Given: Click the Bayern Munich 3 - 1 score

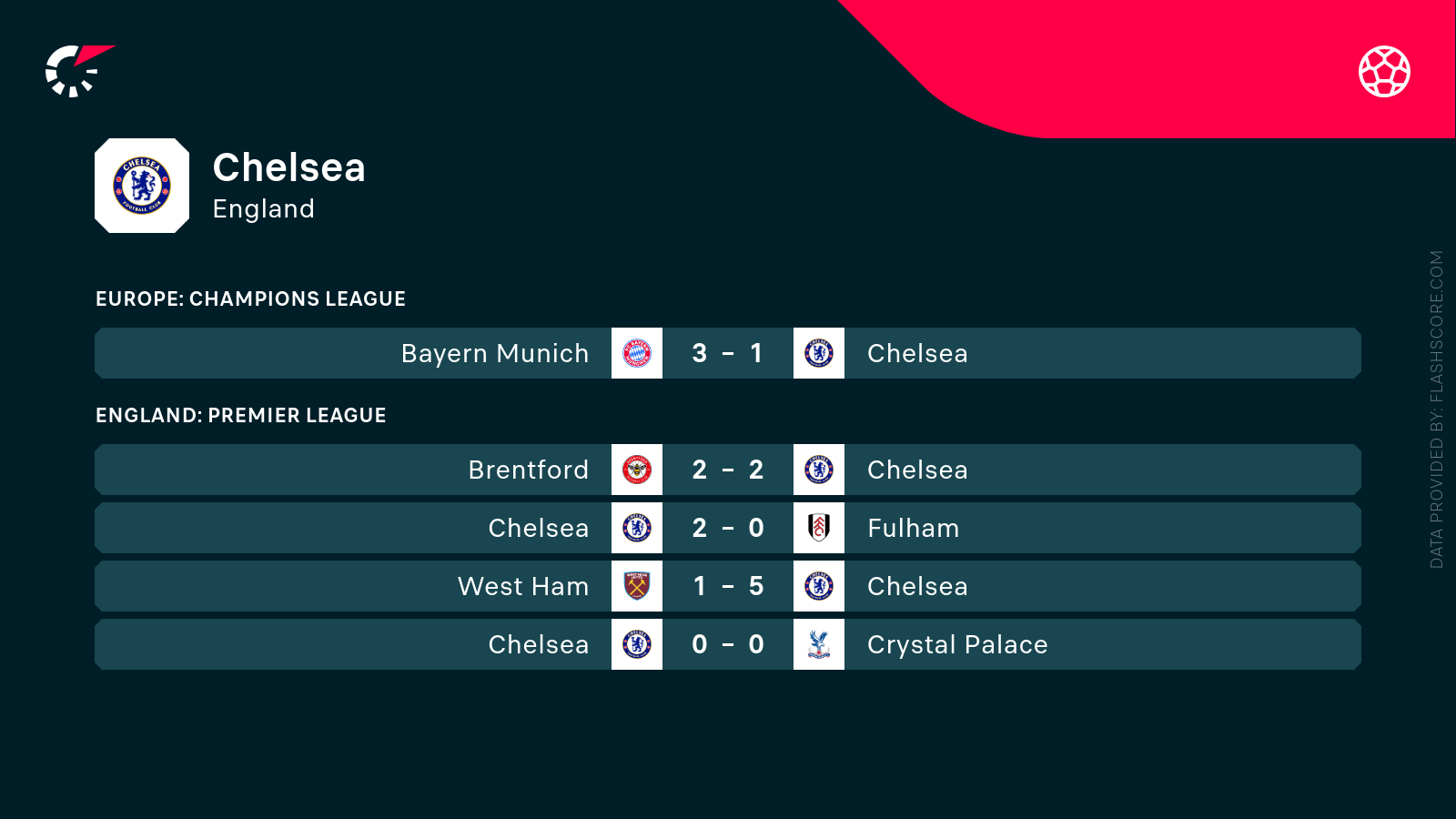Looking at the screenshot, I should point(728,353).
